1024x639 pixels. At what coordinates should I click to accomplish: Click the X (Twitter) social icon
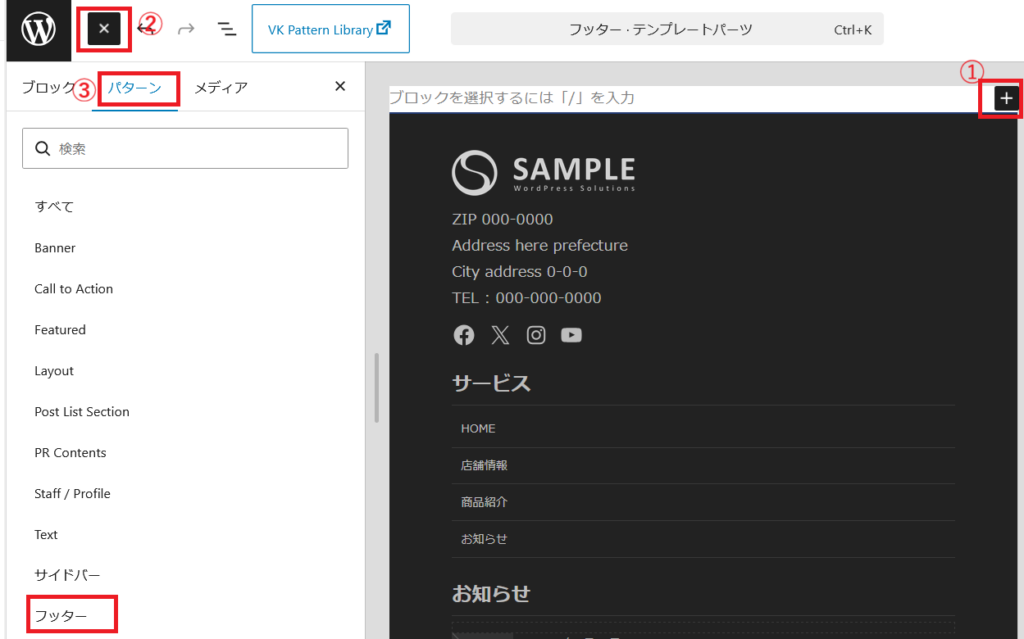pos(500,335)
